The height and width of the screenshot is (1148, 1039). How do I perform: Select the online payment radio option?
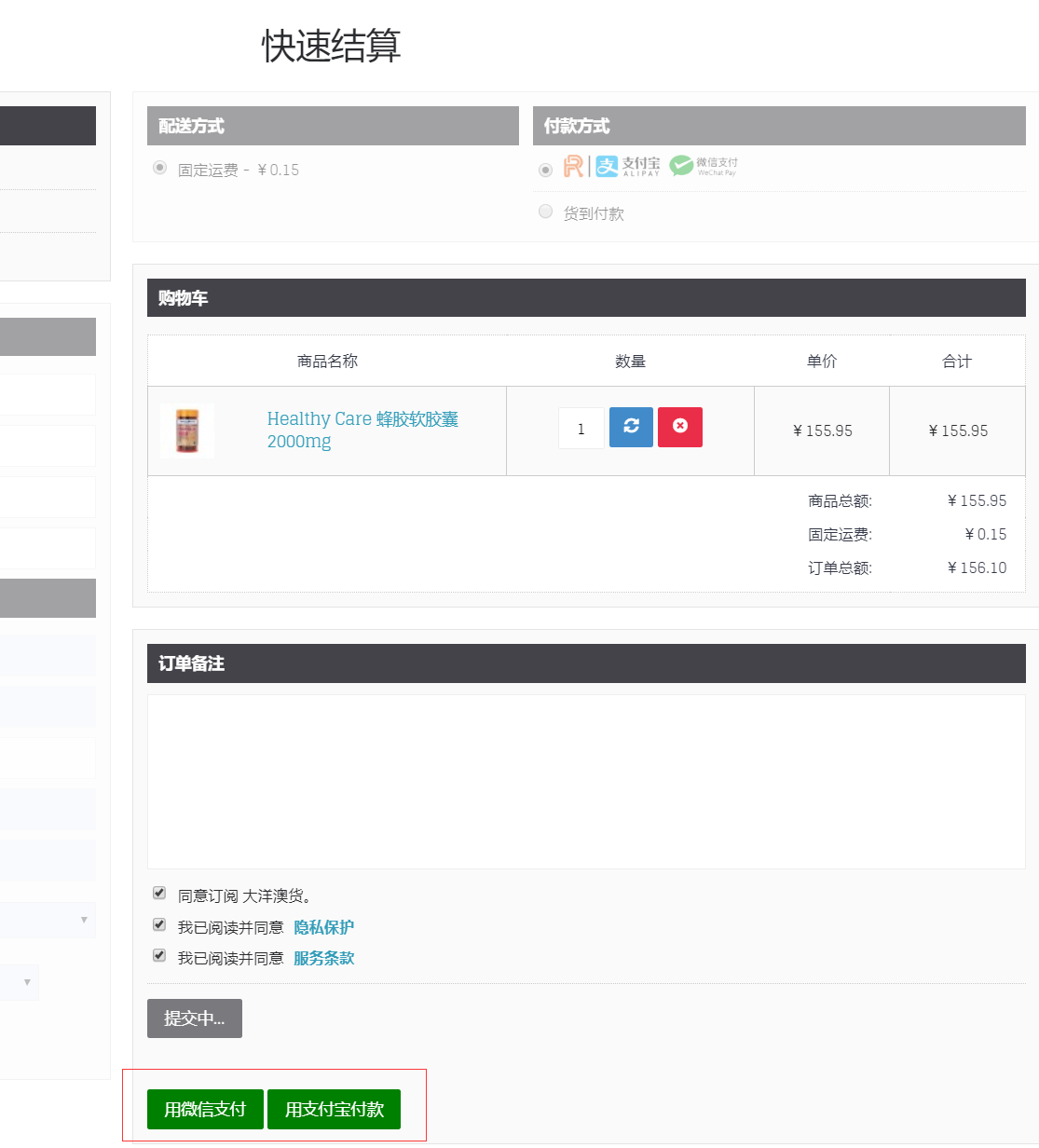coord(545,170)
